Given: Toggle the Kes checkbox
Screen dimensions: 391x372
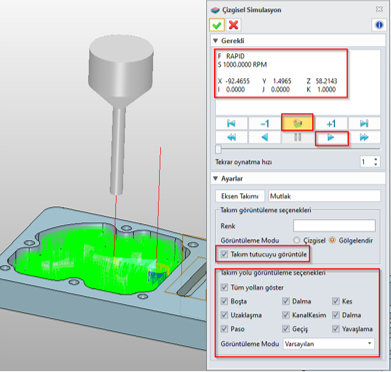Looking at the screenshot, I should [336, 301].
